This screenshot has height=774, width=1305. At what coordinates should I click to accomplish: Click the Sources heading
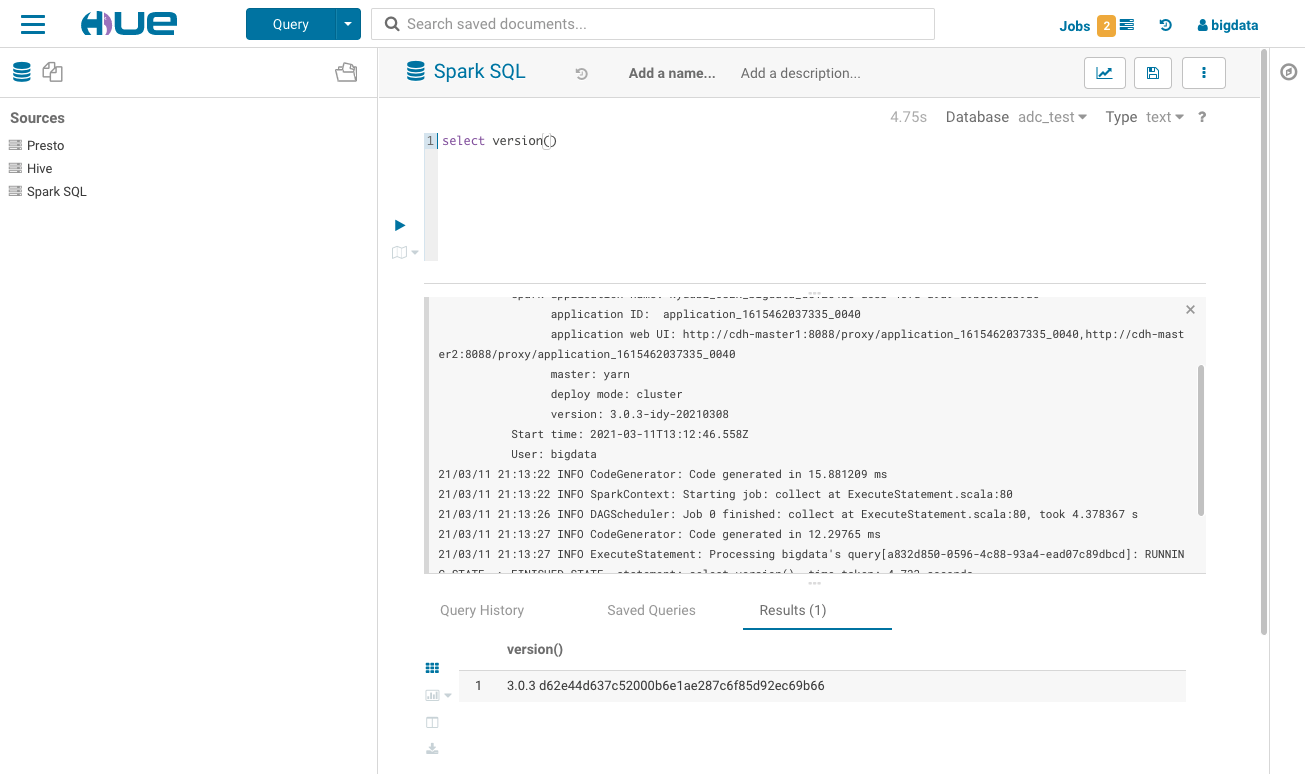click(x=37, y=118)
